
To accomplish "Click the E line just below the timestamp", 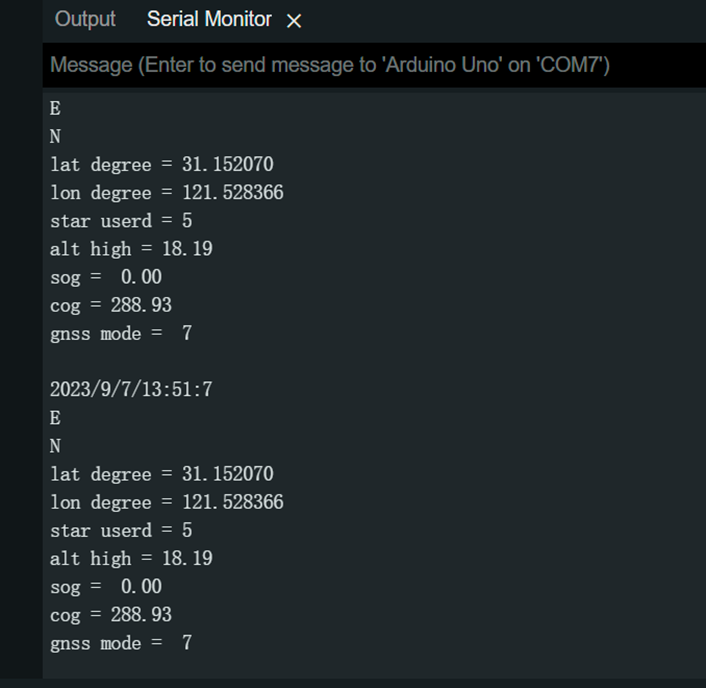I will point(55,418).
